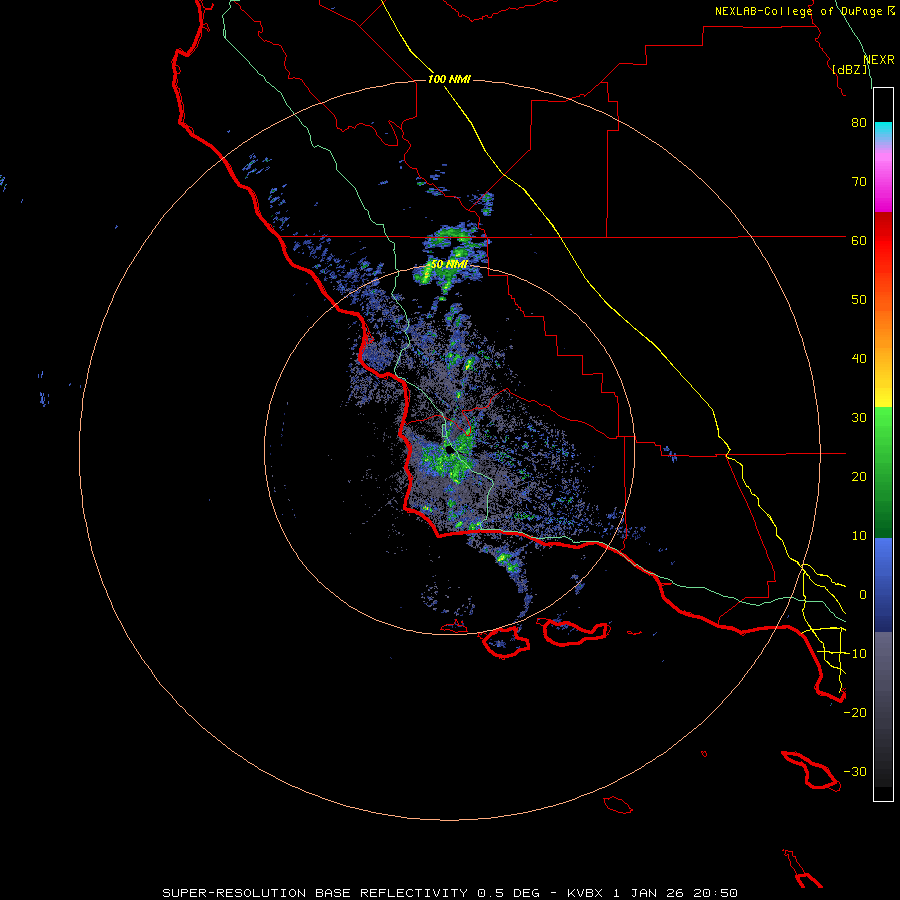Click the 1 JAN 26 date in caption
This screenshot has width=900, height=900.
click(647, 893)
